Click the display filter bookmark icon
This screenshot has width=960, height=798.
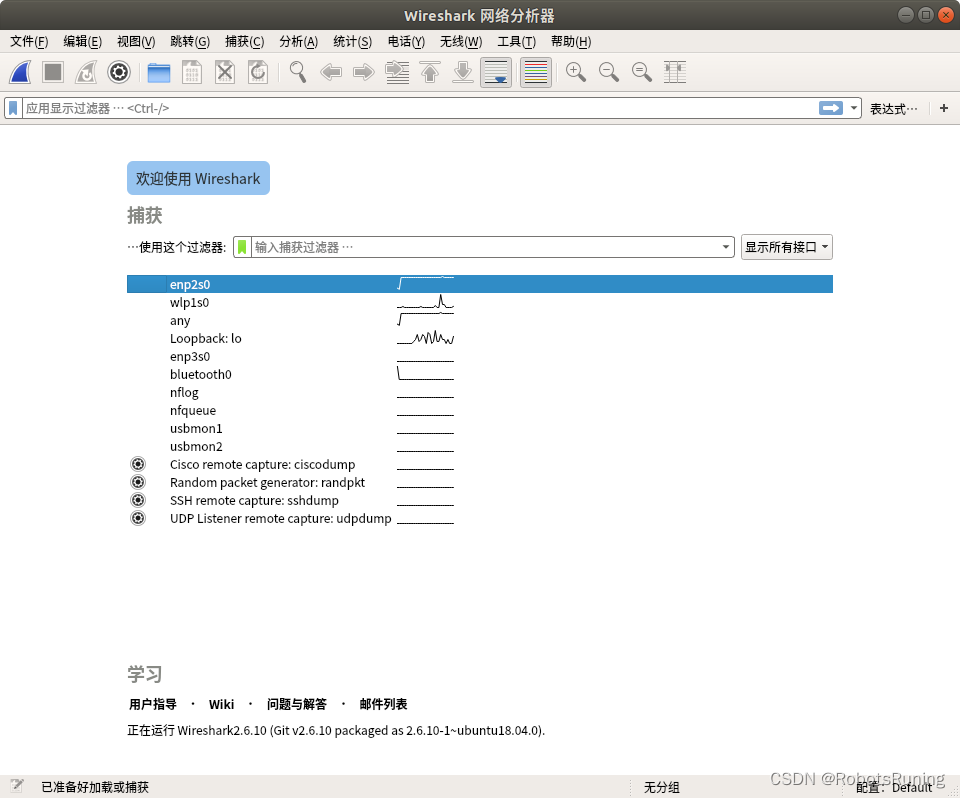[x=13, y=108]
